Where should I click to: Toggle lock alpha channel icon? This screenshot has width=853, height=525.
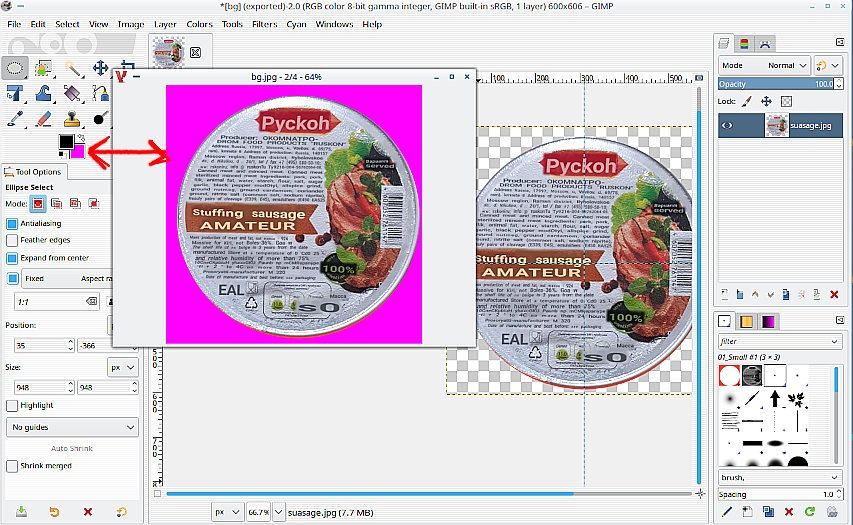(786, 101)
